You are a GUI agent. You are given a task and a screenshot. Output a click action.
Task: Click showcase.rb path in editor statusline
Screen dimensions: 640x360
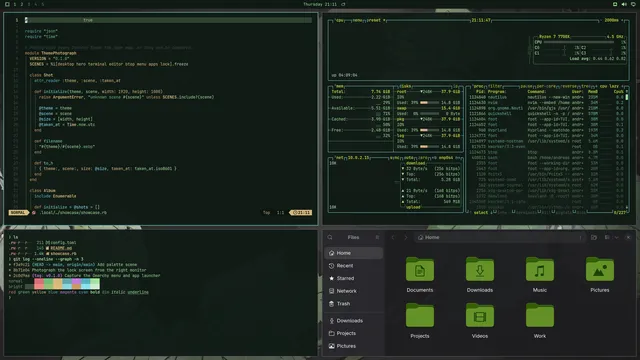click(x=73, y=213)
